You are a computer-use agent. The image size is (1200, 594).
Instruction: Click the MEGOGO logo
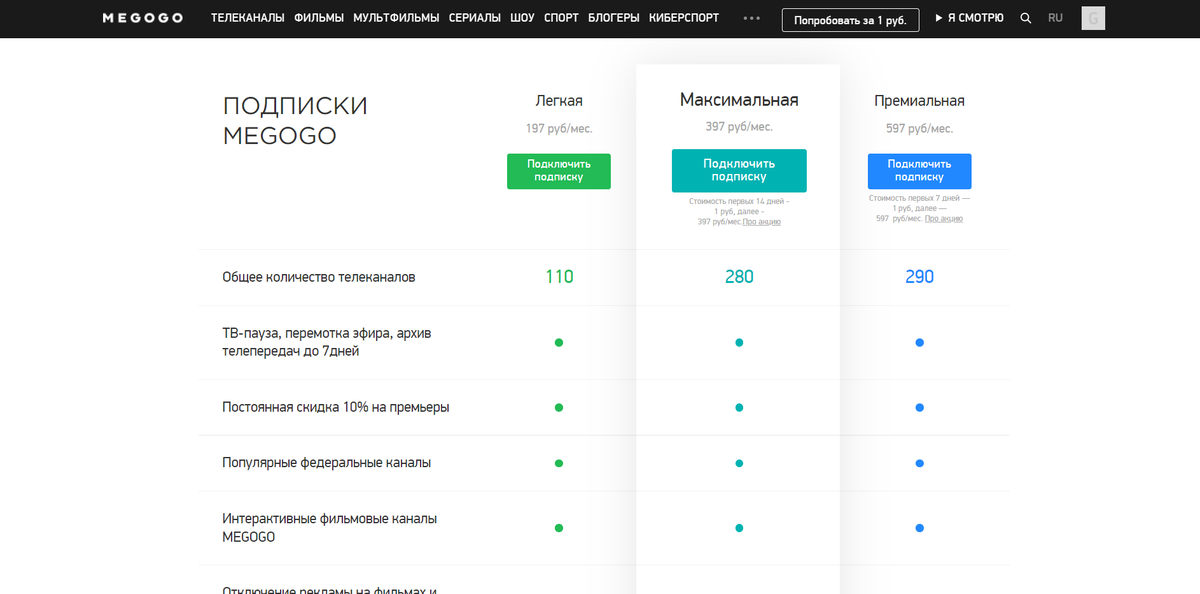pos(143,18)
